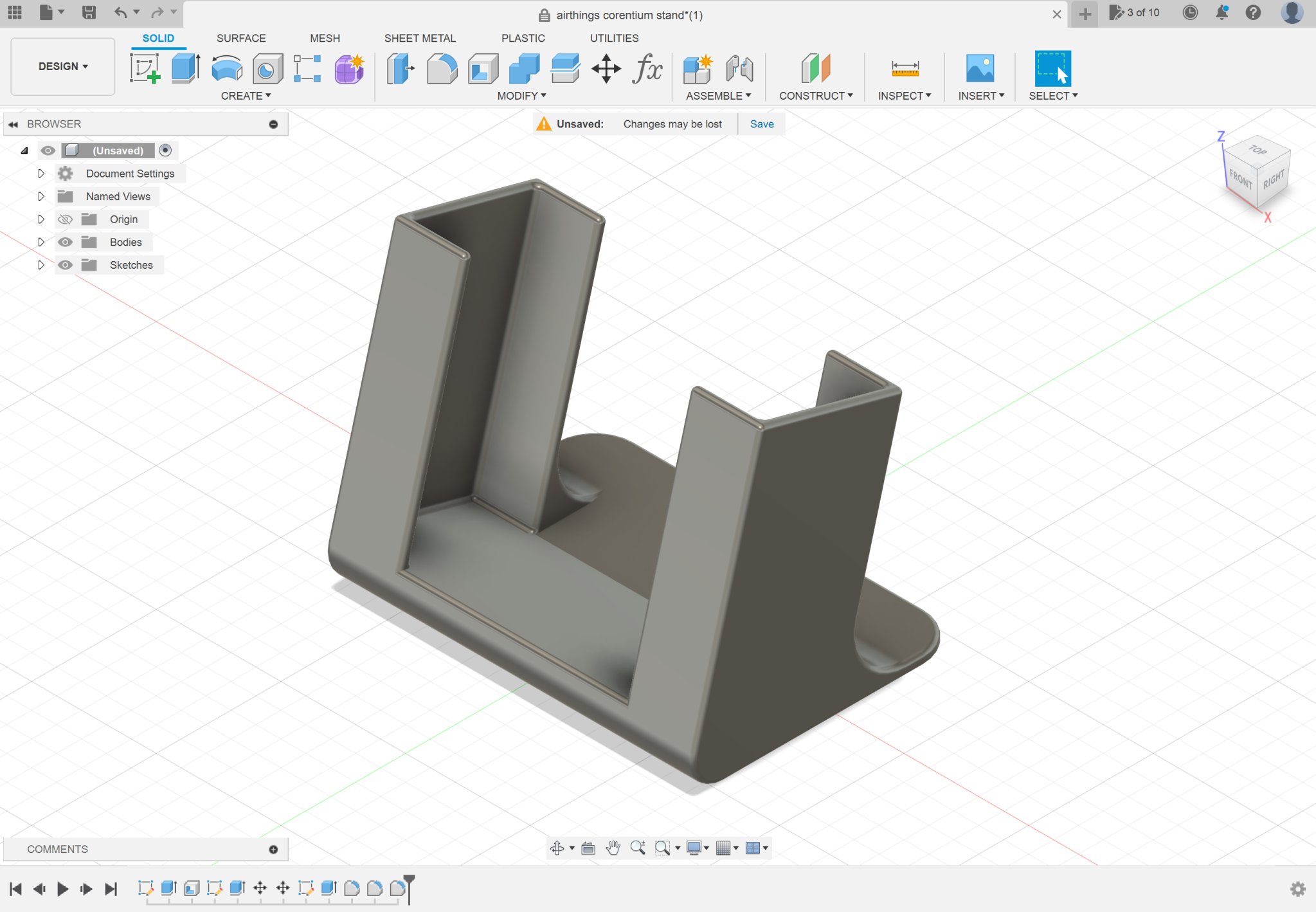Switch to the SURFACE tab
Image resolution: width=1316 pixels, height=912 pixels.
click(x=240, y=38)
